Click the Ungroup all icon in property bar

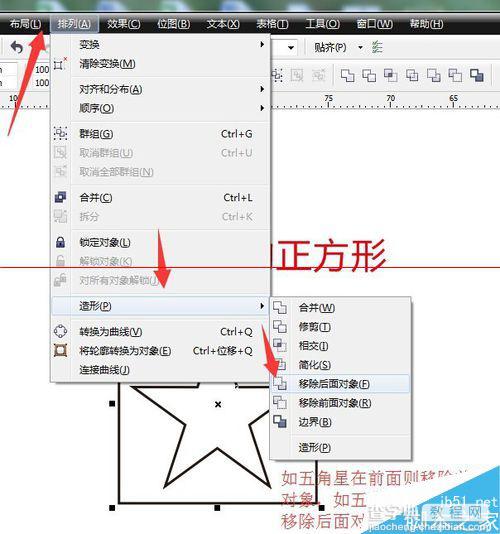318,75
